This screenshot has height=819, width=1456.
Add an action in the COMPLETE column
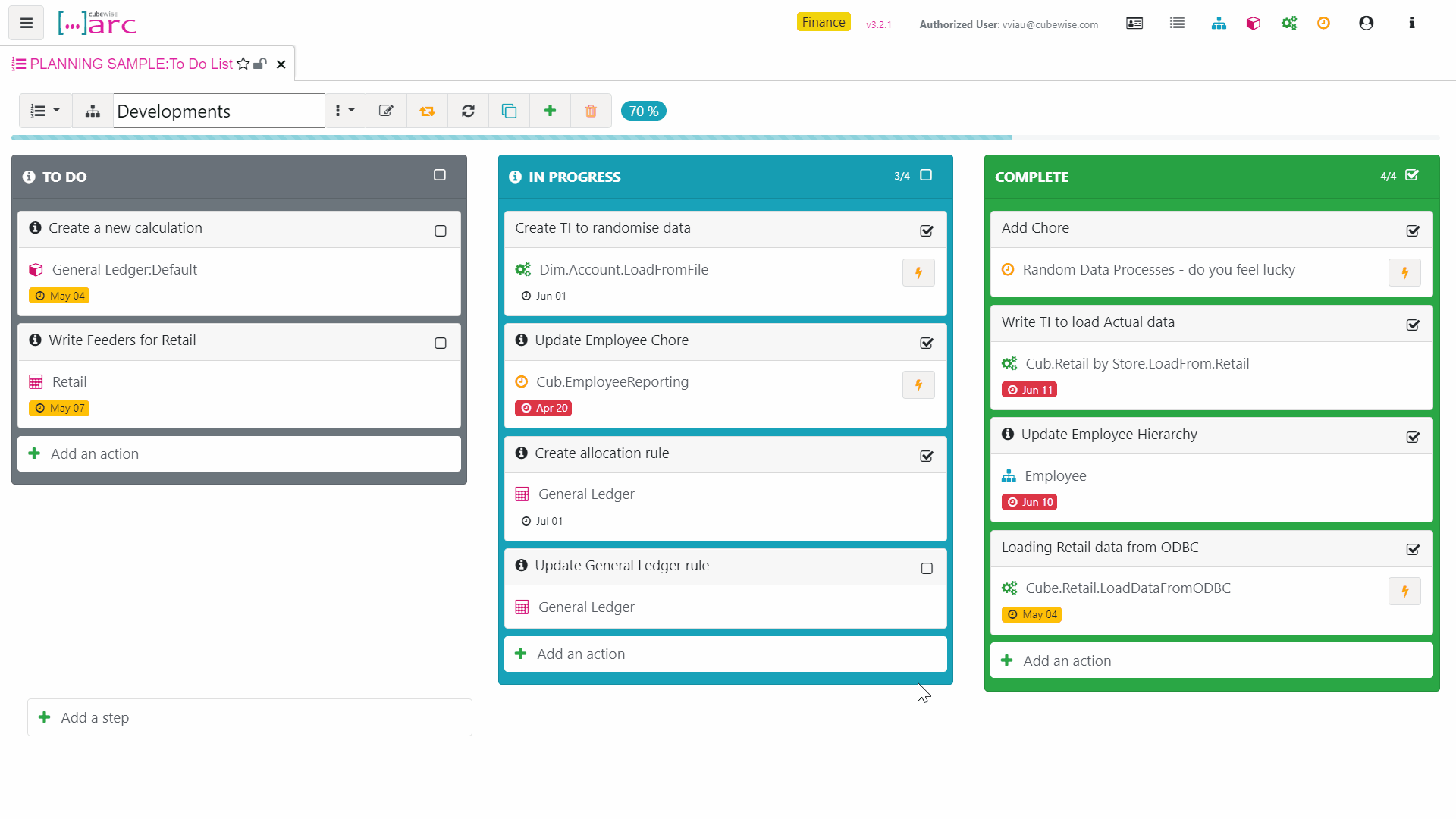tap(1066, 660)
